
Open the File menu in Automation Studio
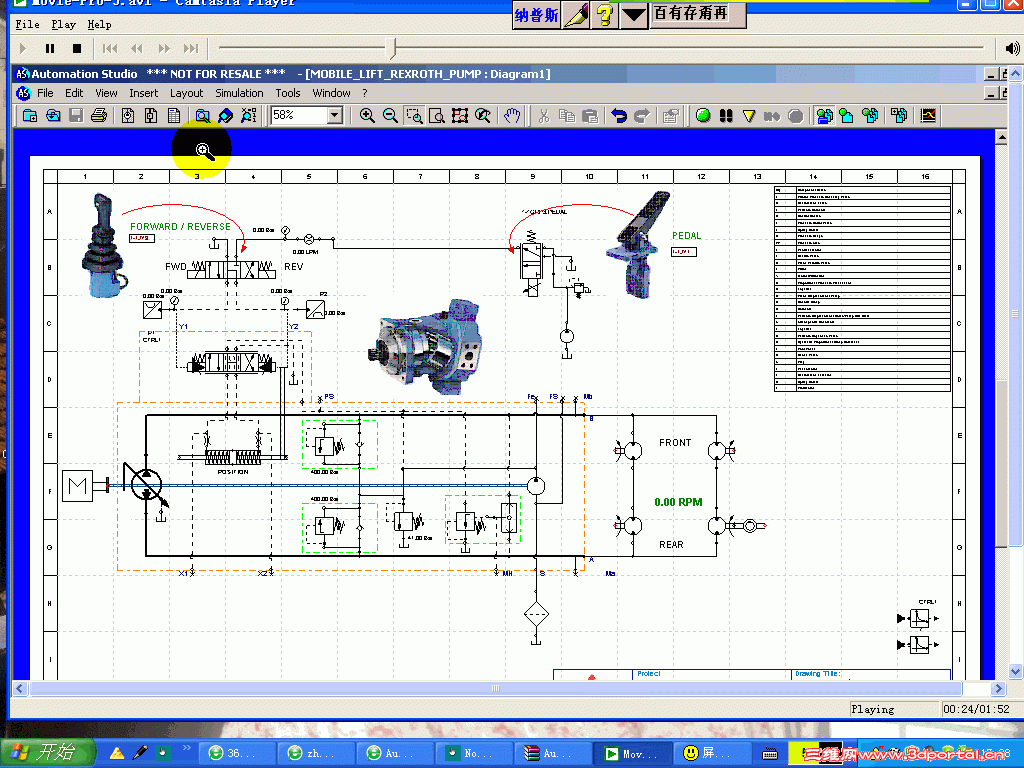[x=45, y=93]
